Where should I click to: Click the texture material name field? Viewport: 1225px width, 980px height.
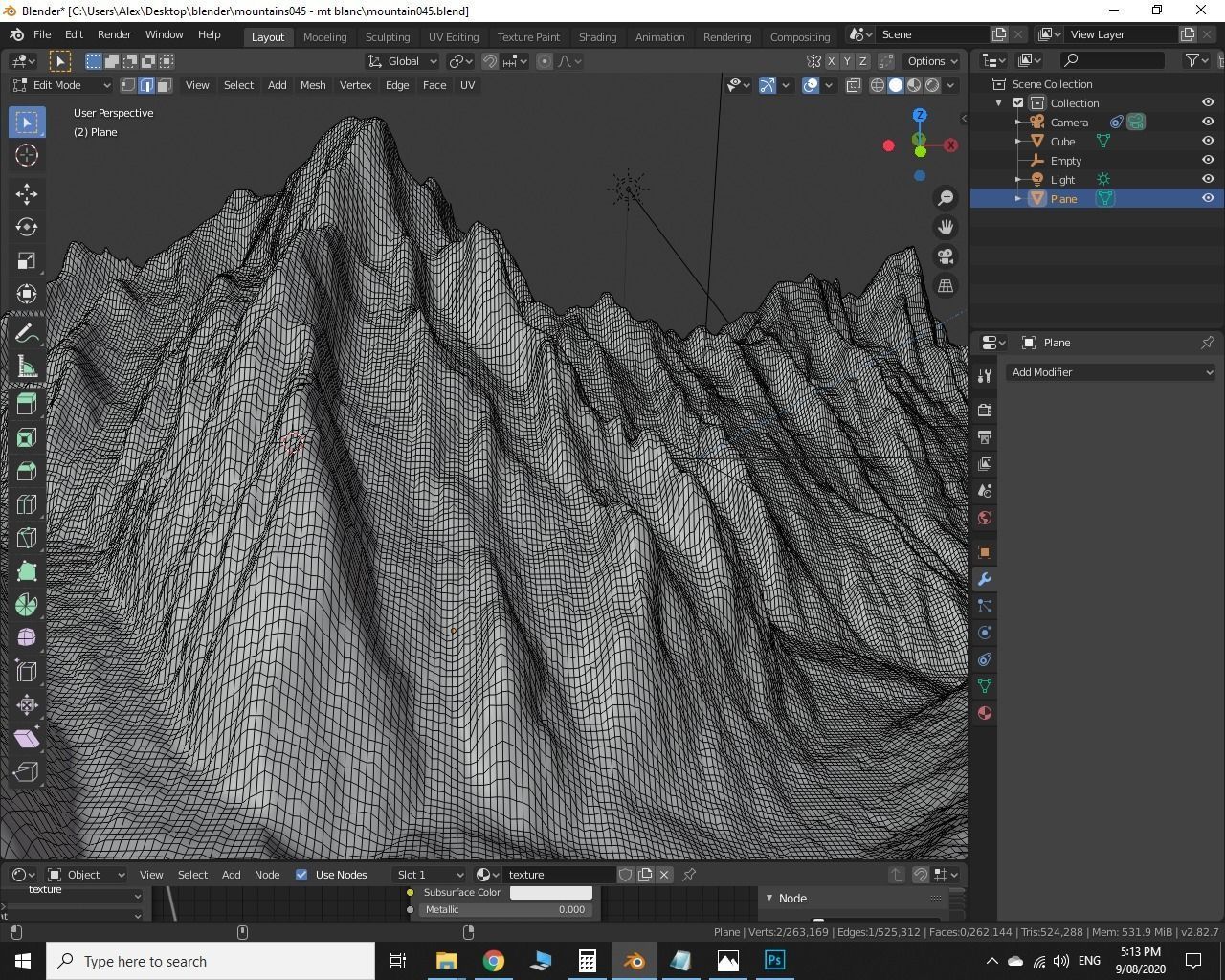(561, 875)
